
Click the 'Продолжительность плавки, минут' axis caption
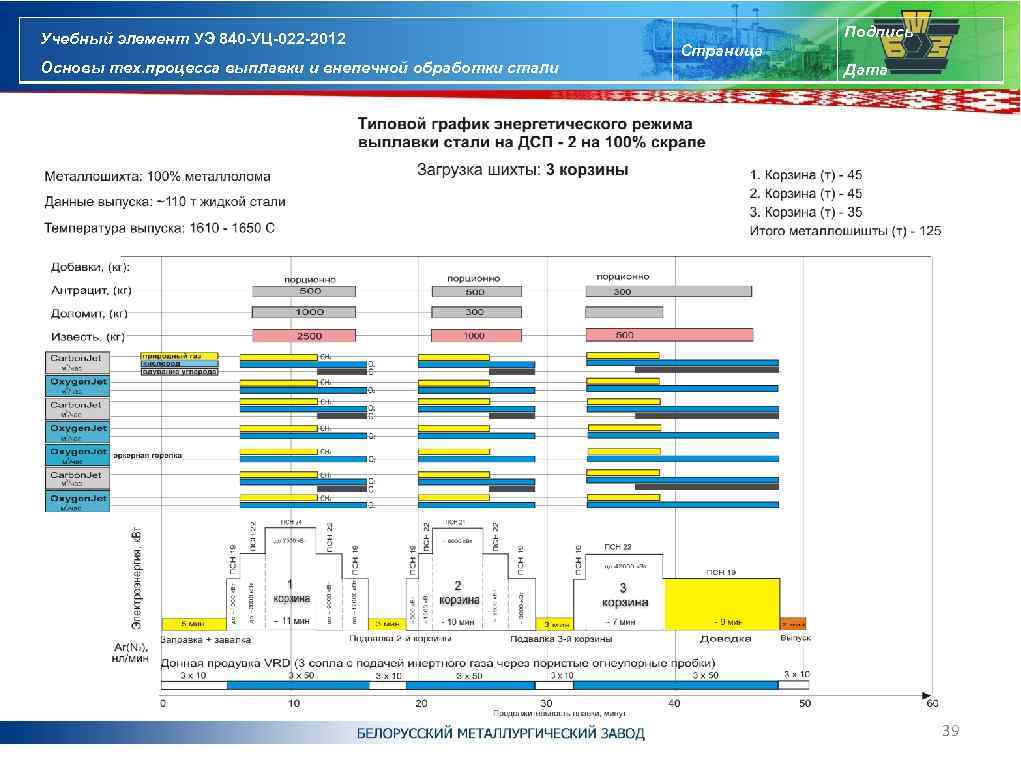[559, 714]
